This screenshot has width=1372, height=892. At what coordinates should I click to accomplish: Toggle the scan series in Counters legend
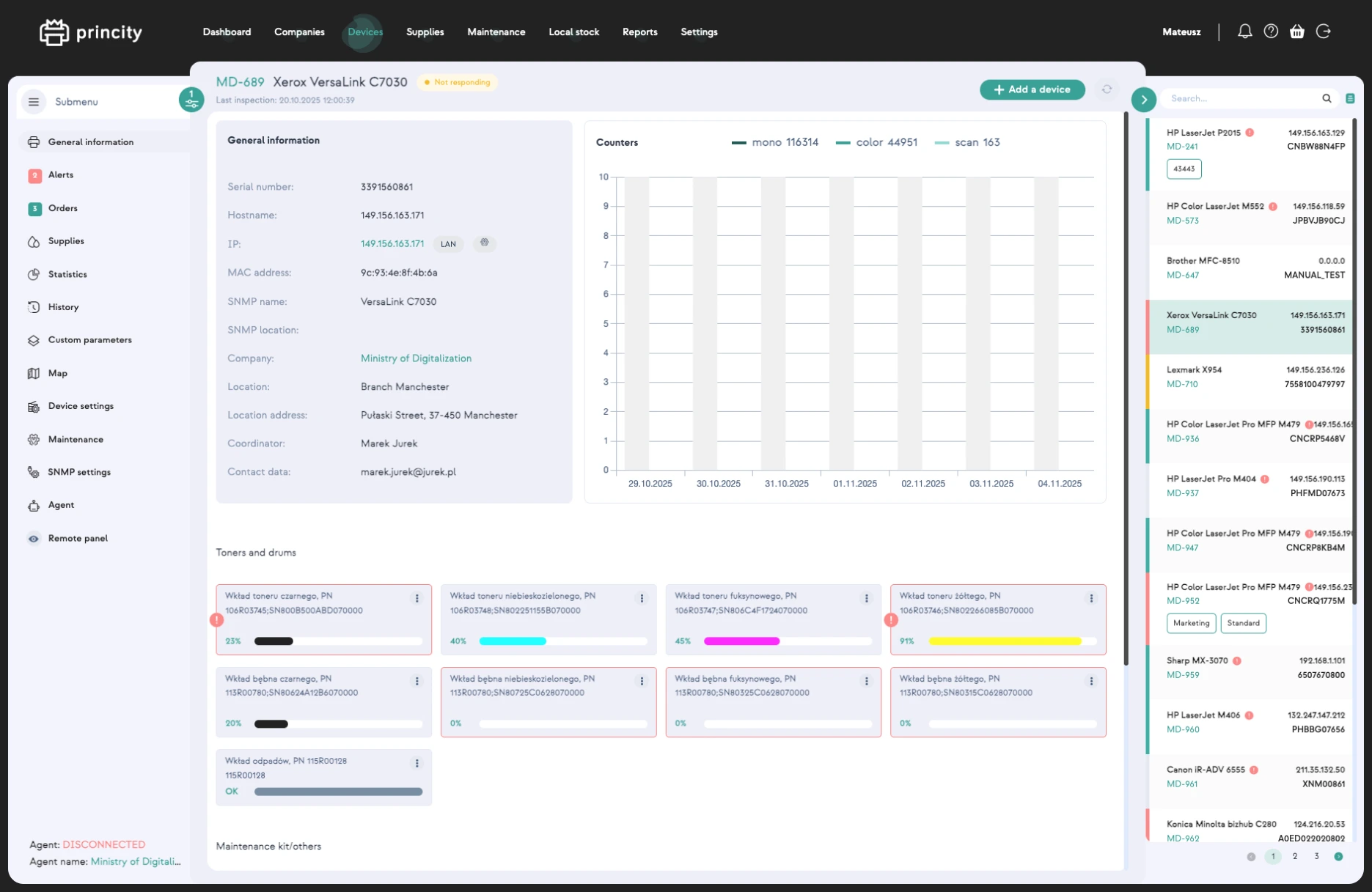click(x=967, y=142)
